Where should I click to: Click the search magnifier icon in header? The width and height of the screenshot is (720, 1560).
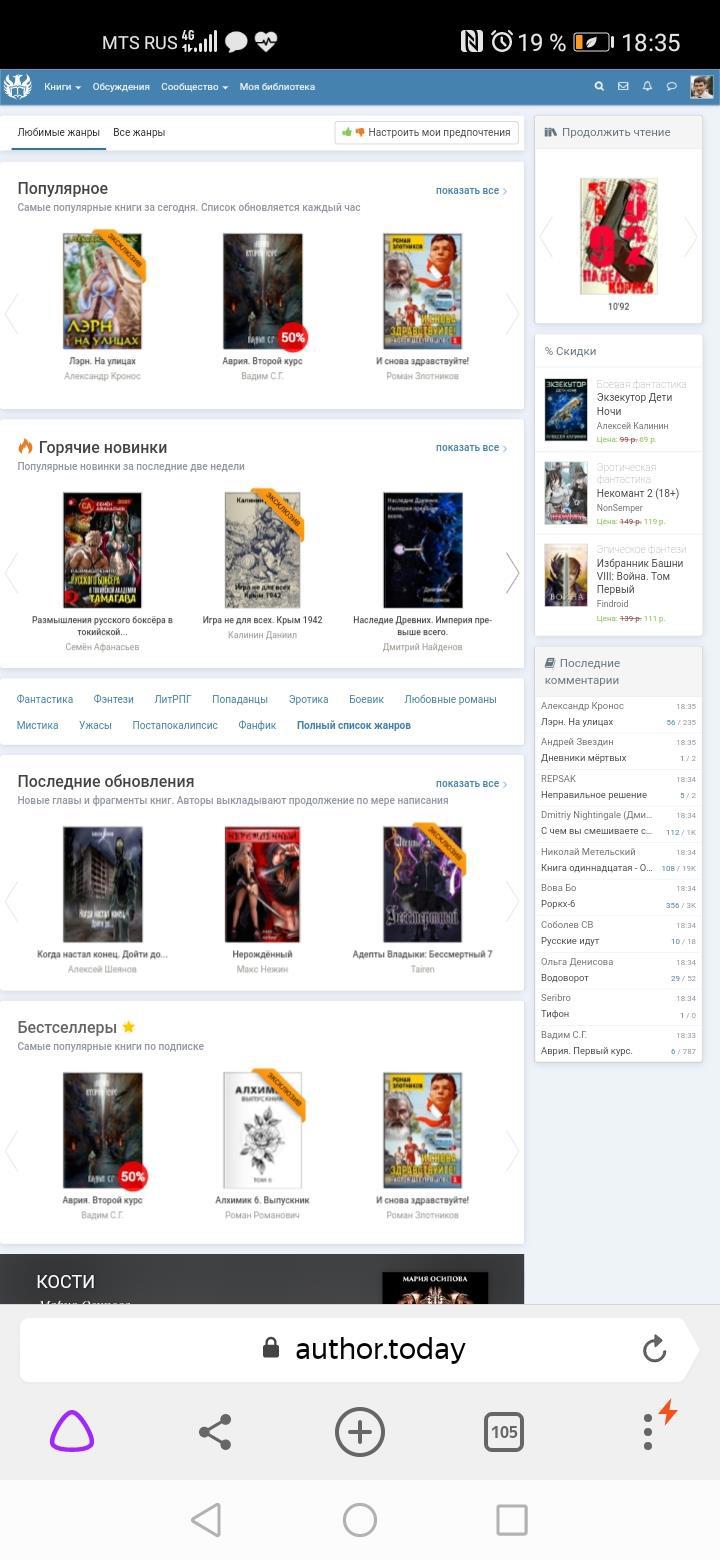pos(599,87)
